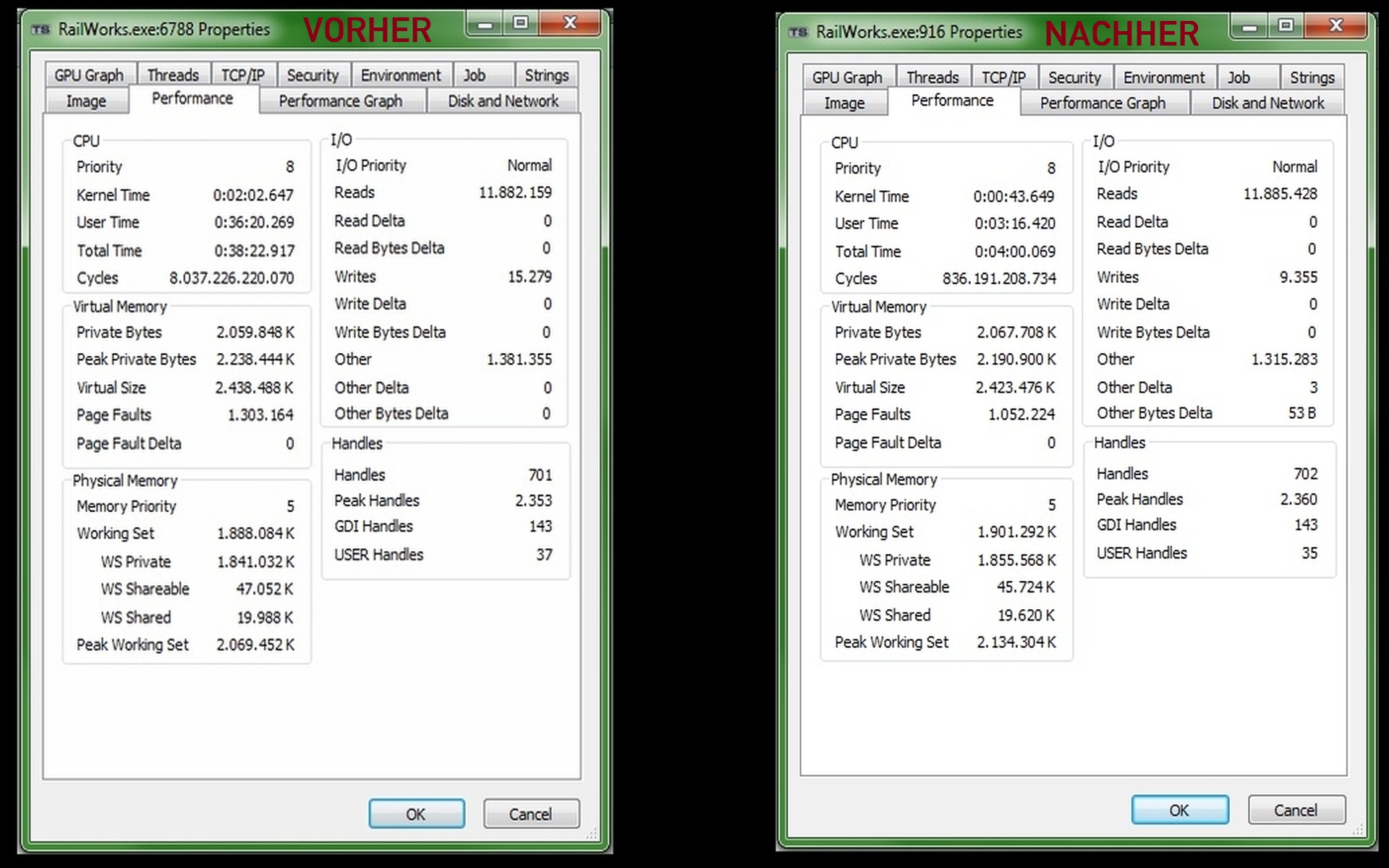The image size is (1389, 868).
Task: Click the TS icon in left window title
Action: click(x=41, y=30)
